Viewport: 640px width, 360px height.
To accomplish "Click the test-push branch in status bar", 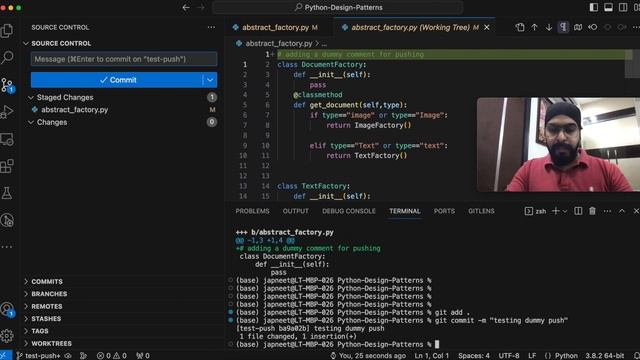I will click(38, 356).
